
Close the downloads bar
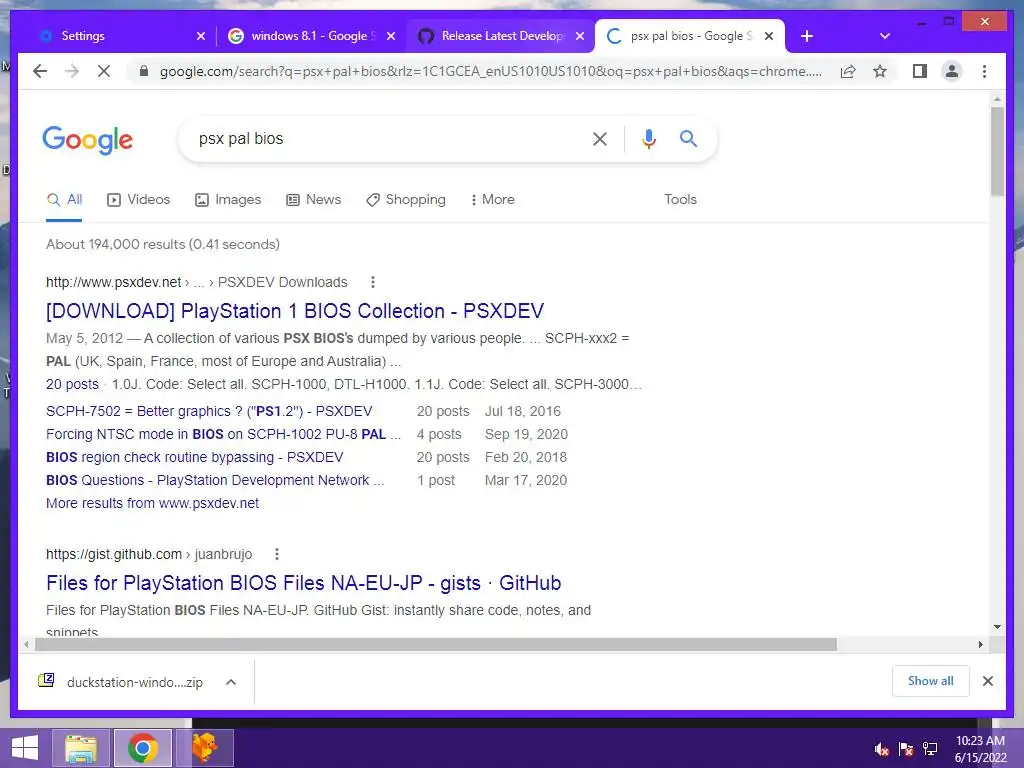click(x=987, y=681)
